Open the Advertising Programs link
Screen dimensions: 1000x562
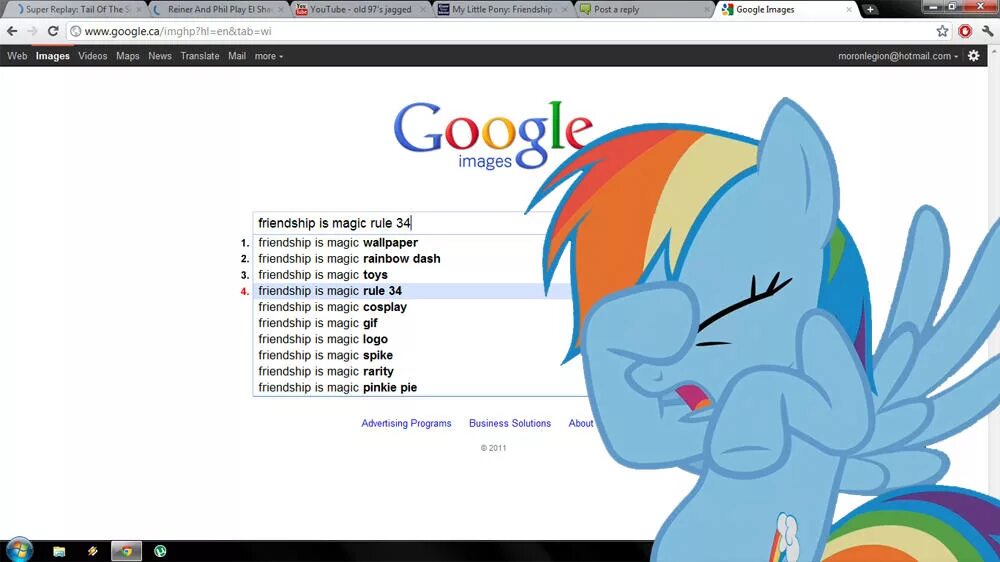(x=406, y=423)
